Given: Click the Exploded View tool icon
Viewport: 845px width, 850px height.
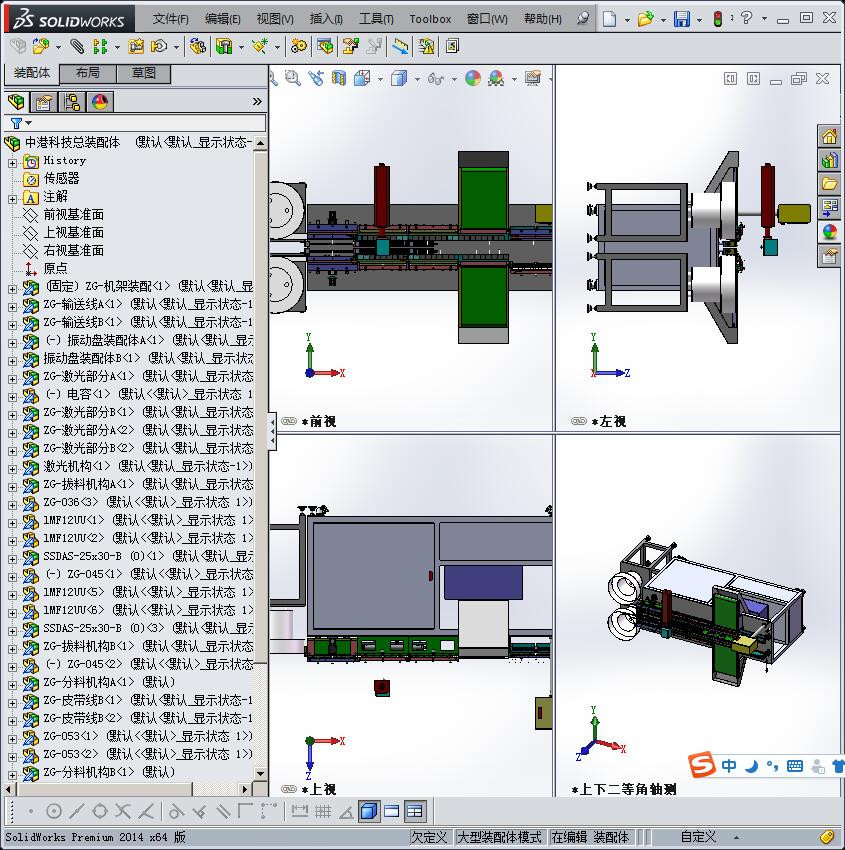Looking at the screenshot, I should (x=350, y=46).
